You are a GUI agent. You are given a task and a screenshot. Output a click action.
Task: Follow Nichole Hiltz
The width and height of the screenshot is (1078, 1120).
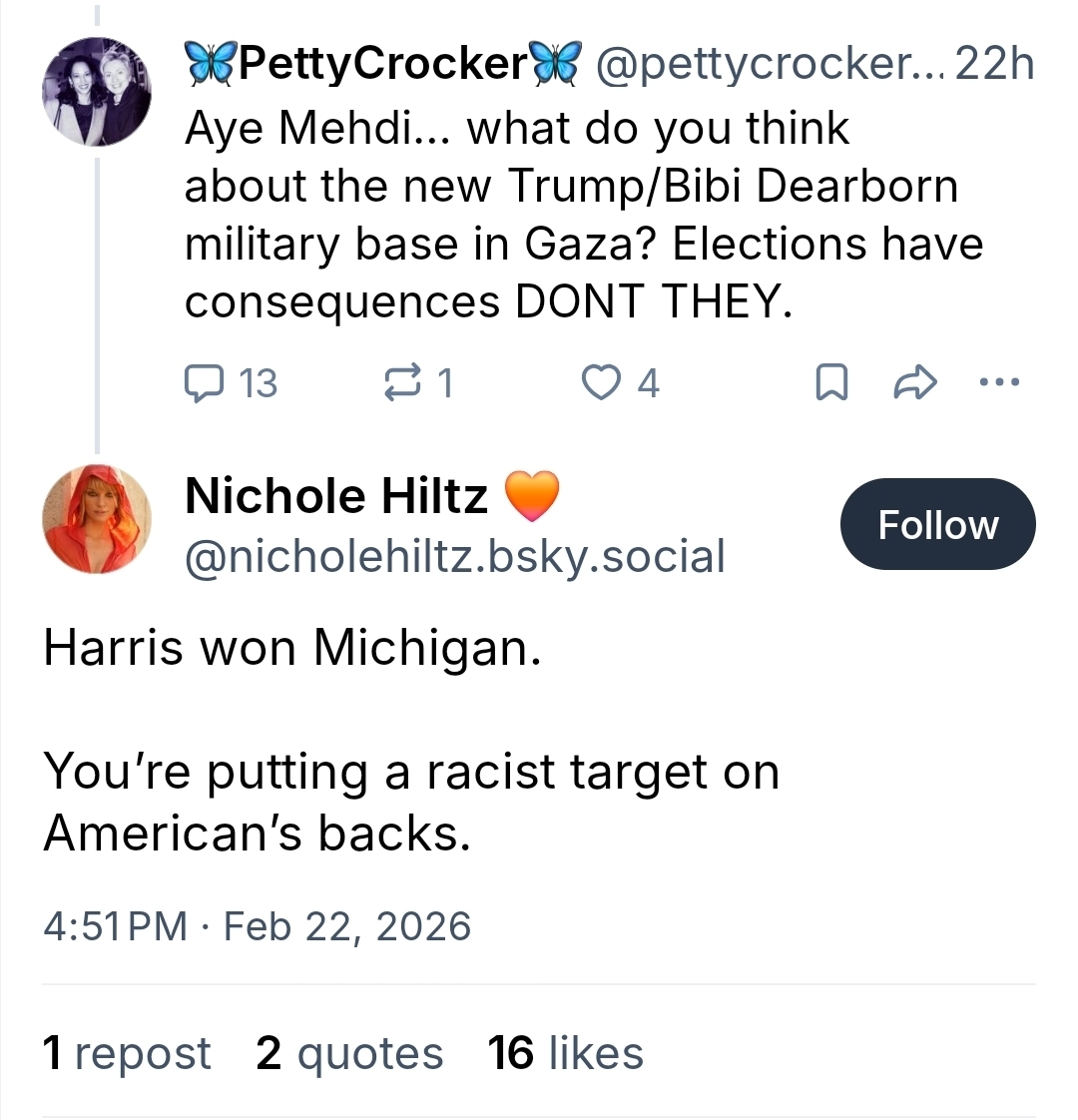pos(937,524)
